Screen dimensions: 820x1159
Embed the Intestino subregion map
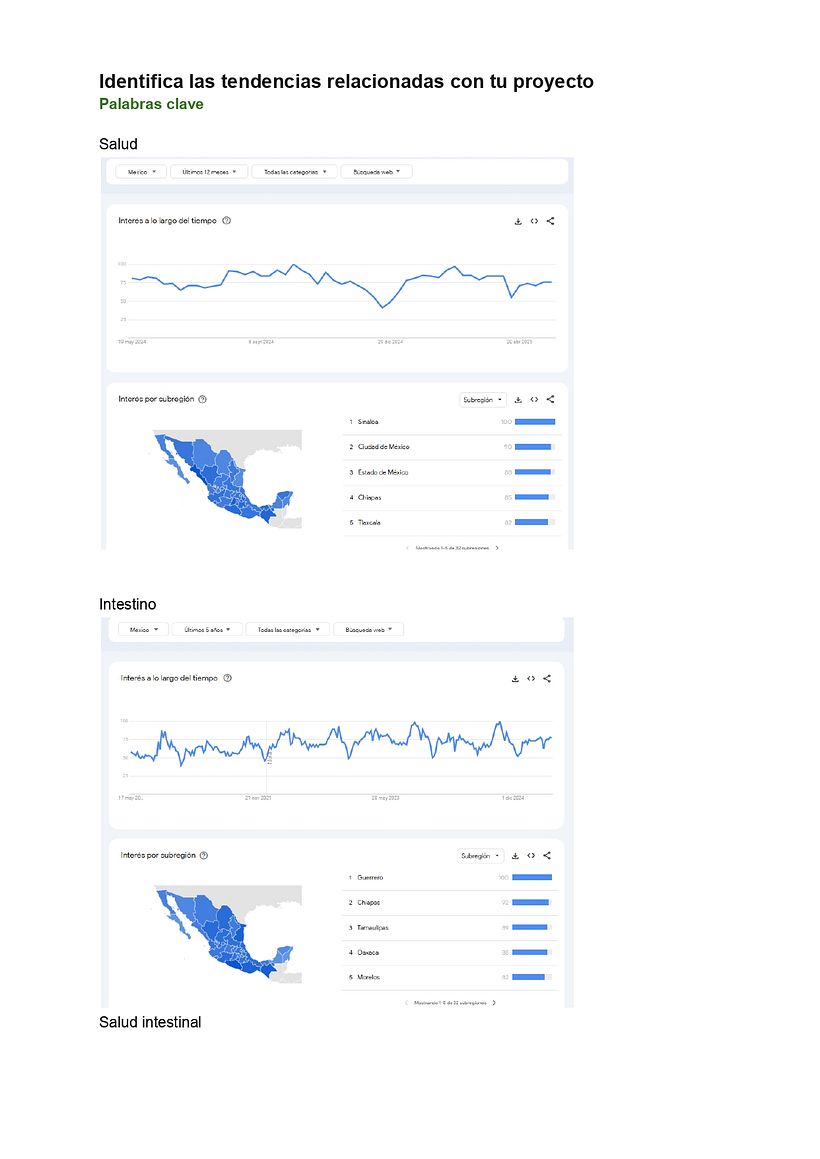coord(531,856)
